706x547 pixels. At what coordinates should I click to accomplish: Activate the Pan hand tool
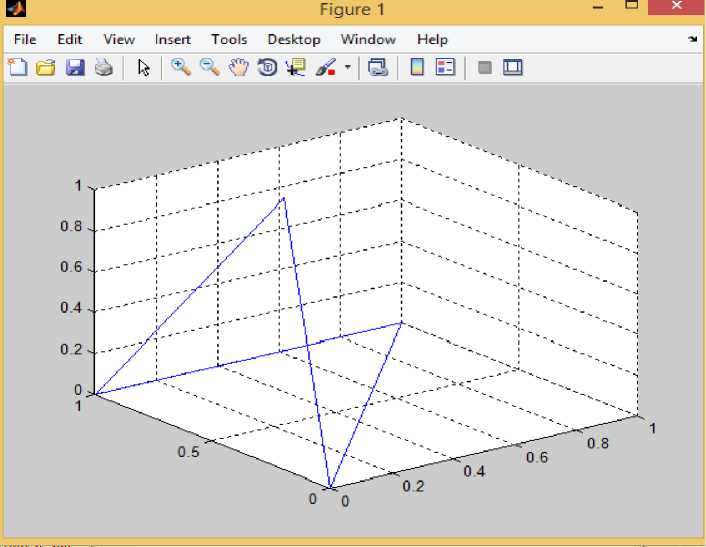(x=238, y=68)
